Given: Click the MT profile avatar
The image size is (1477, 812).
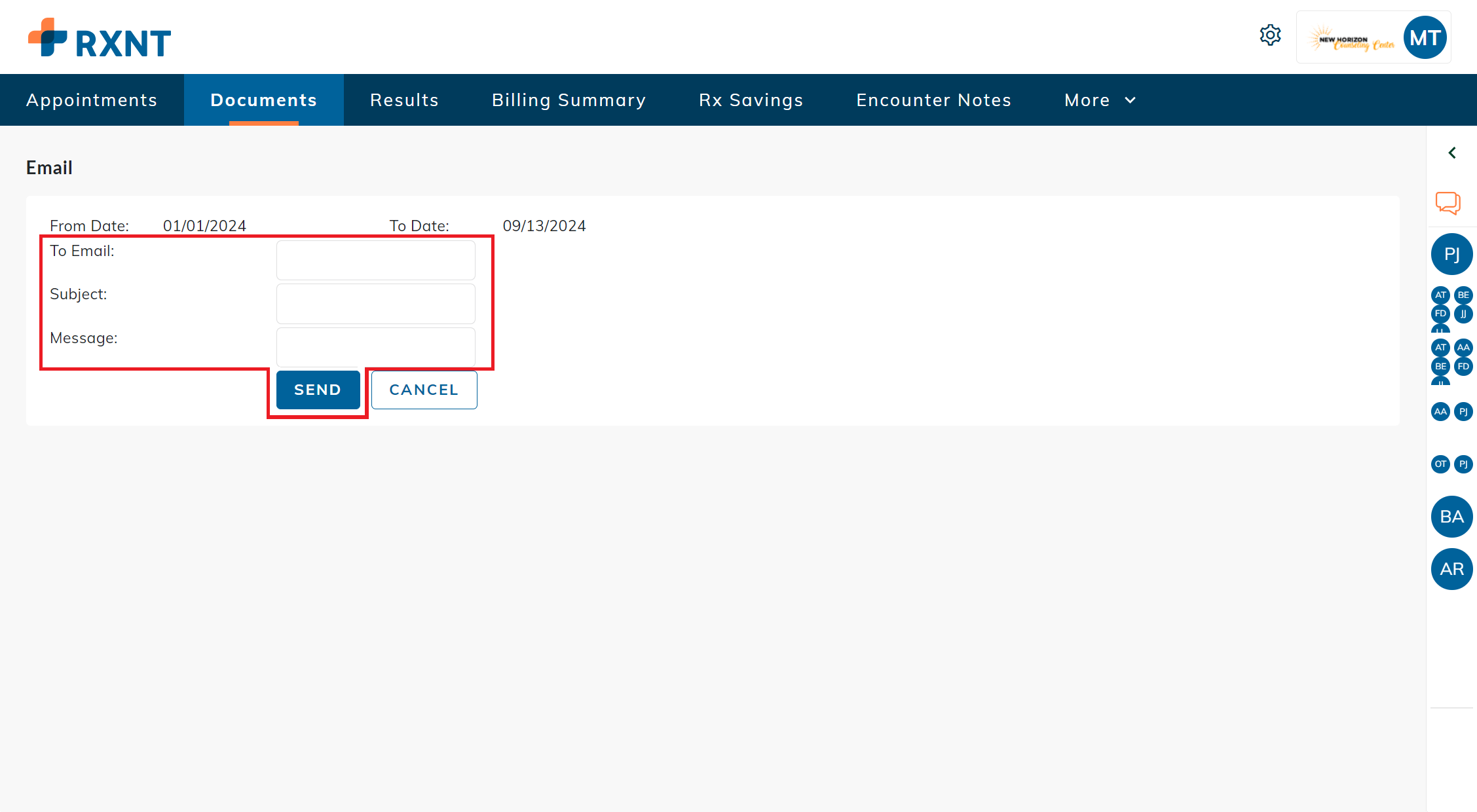Looking at the screenshot, I should coord(1425,37).
